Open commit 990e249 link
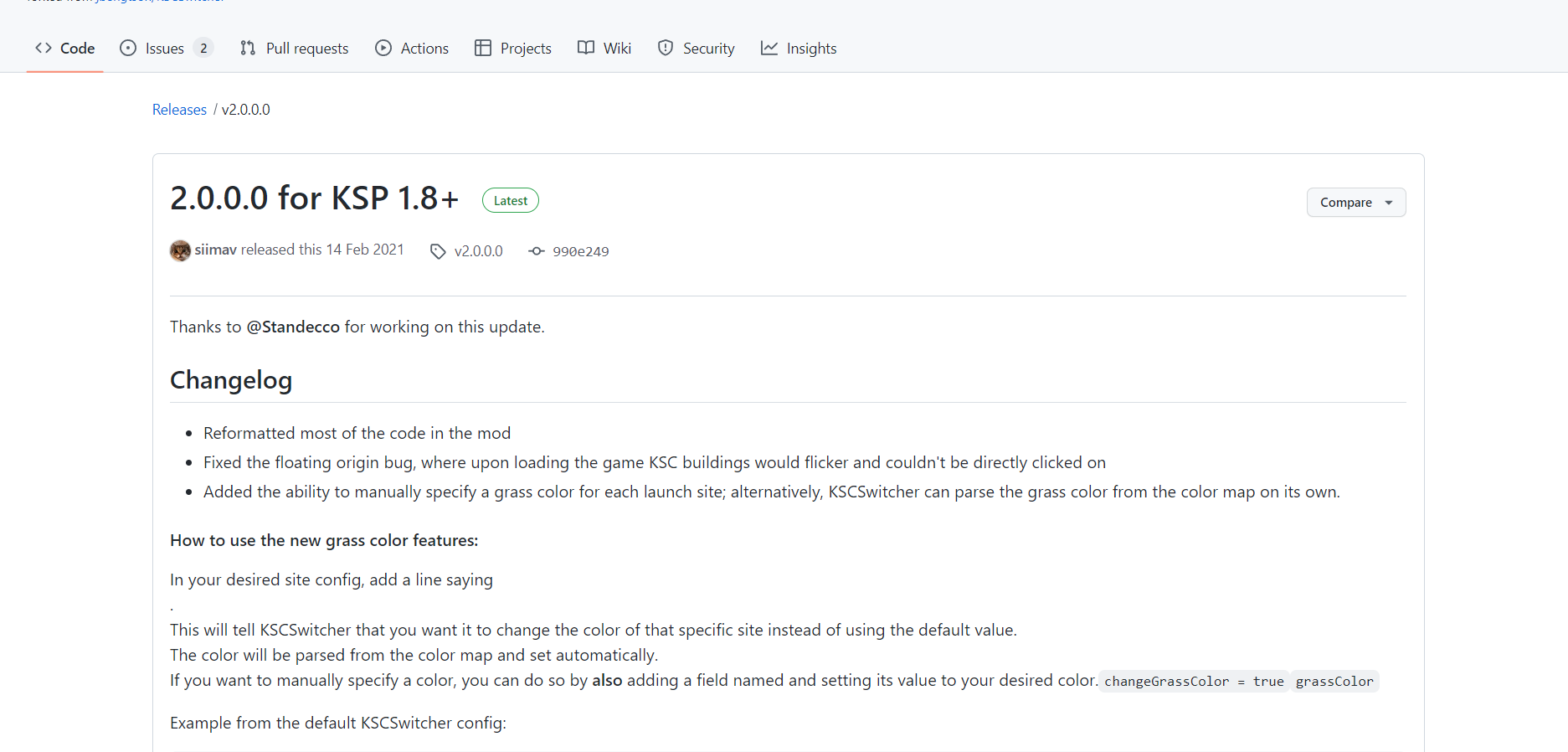This screenshot has width=1568, height=752. [x=580, y=251]
